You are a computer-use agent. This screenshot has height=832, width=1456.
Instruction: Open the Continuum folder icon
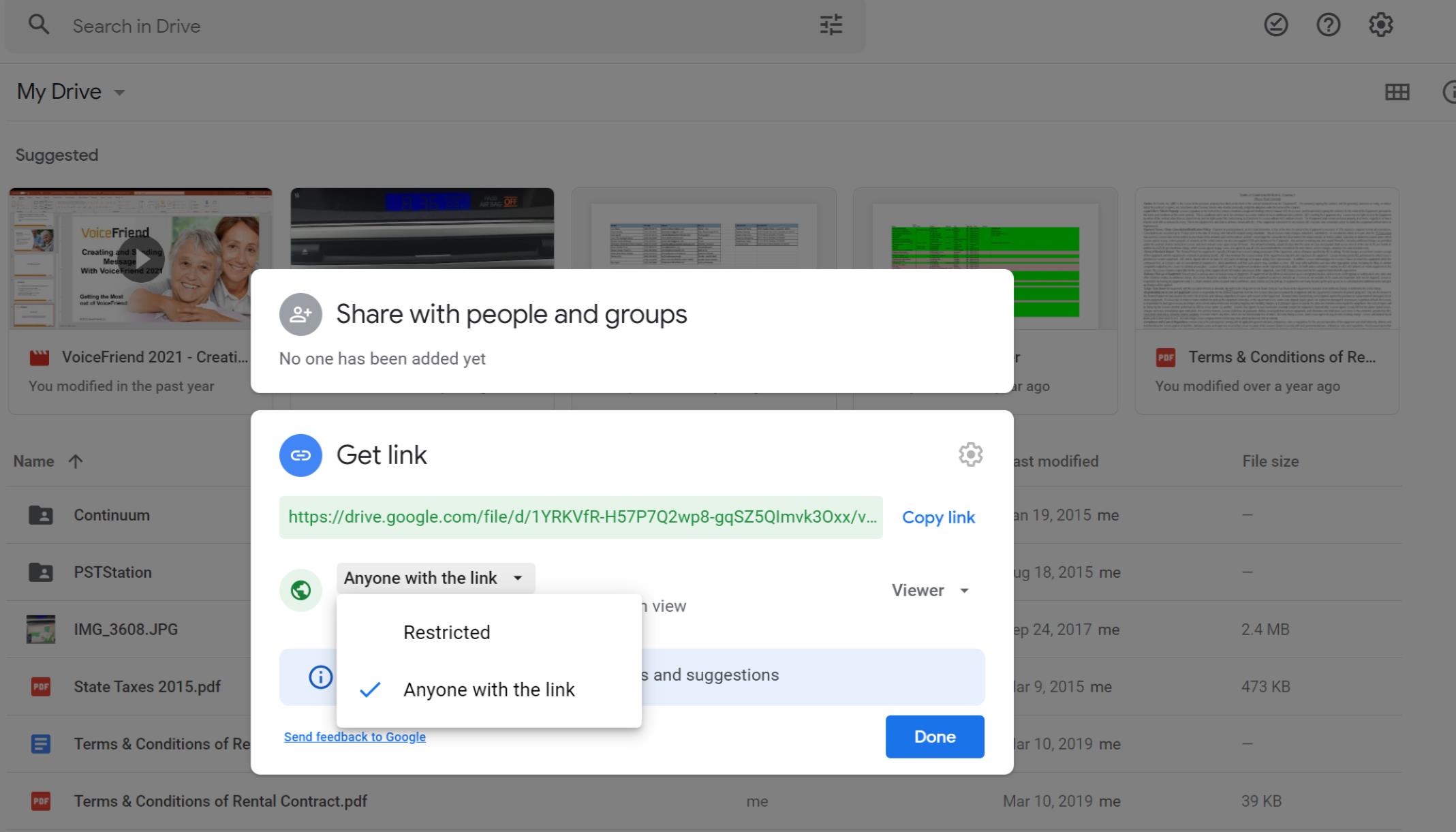click(41, 514)
